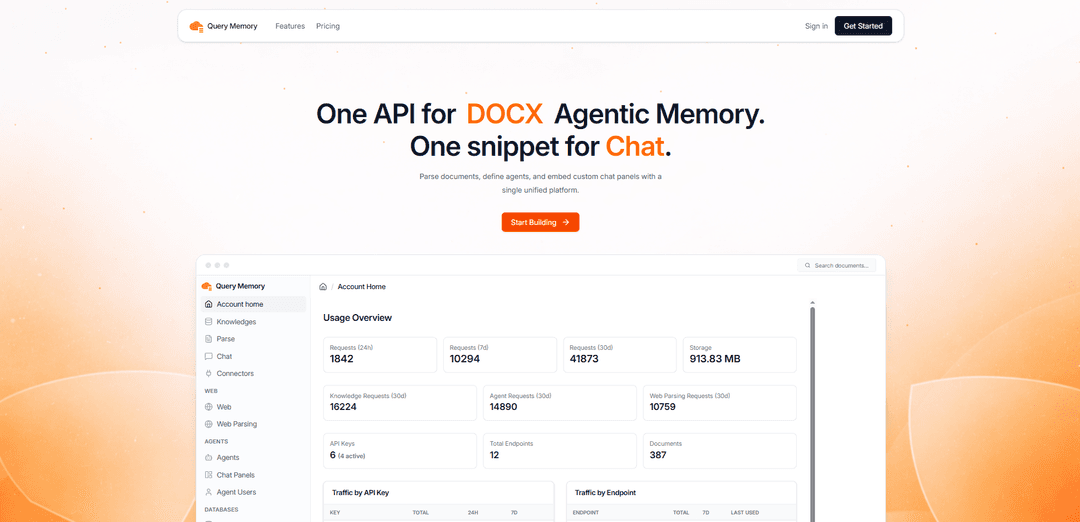Click the KEY column header
The width and height of the screenshot is (1080, 522).
point(335,513)
